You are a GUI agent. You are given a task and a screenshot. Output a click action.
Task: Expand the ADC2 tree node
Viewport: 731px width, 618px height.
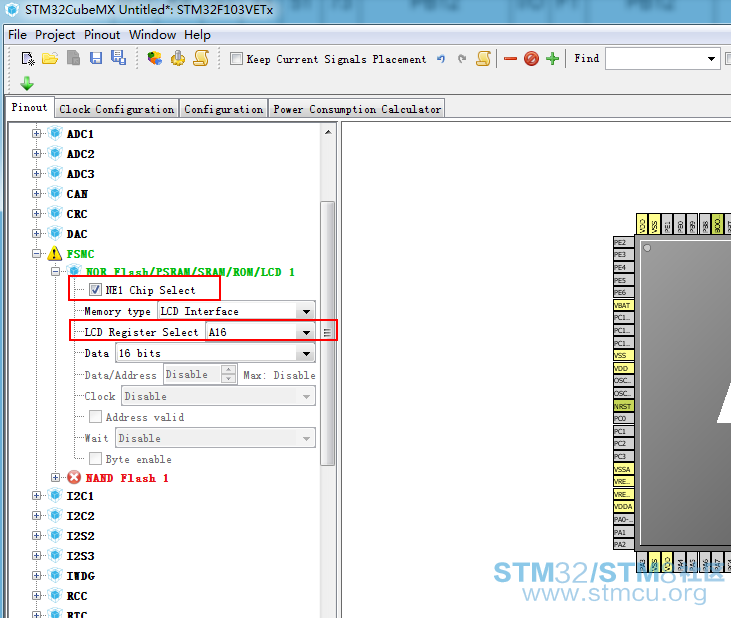click(x=36, y=153)
